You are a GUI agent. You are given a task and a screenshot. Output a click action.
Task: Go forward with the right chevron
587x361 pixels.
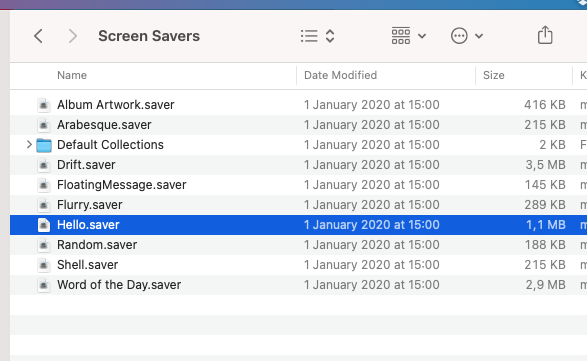pyautogui.click(x=73, y=36)
